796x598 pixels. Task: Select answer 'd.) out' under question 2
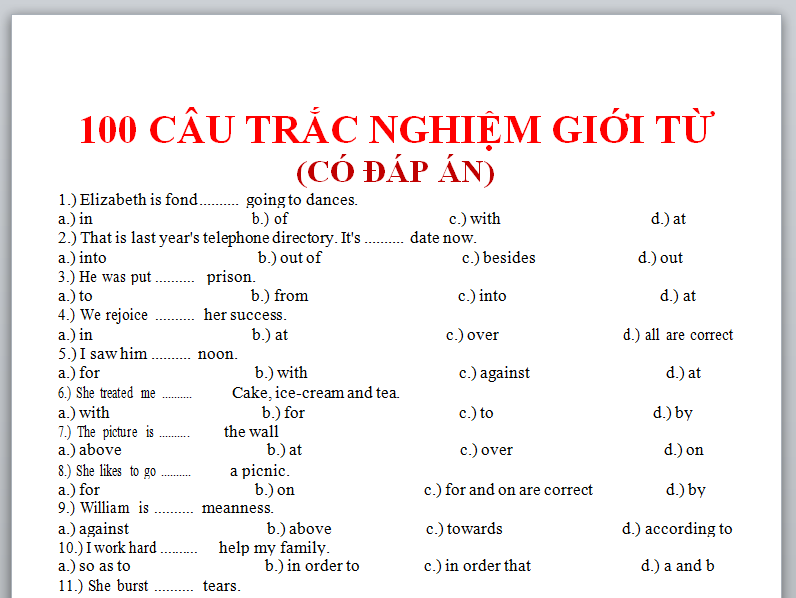(x=660, y=258)
